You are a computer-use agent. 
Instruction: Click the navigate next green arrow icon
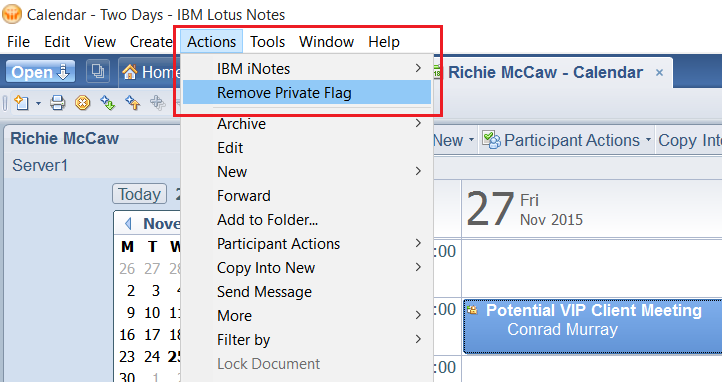coord(107,102)
